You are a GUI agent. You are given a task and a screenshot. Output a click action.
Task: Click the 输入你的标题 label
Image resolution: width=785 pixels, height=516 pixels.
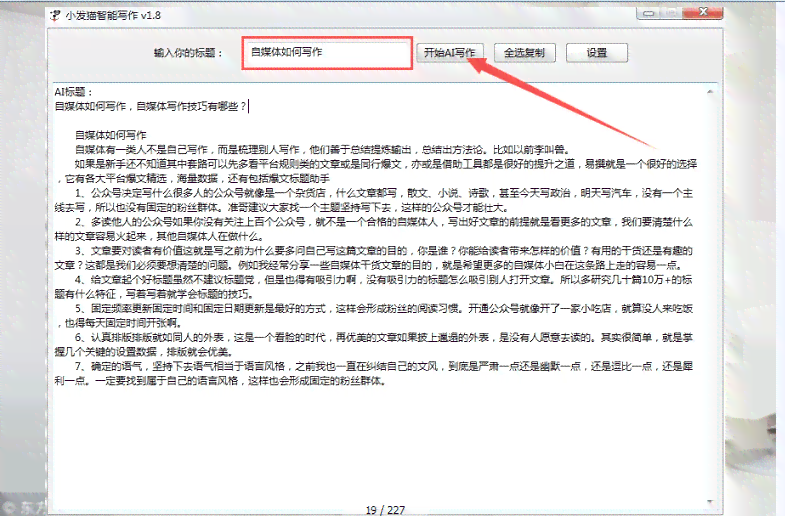click(x=188, y=53)
